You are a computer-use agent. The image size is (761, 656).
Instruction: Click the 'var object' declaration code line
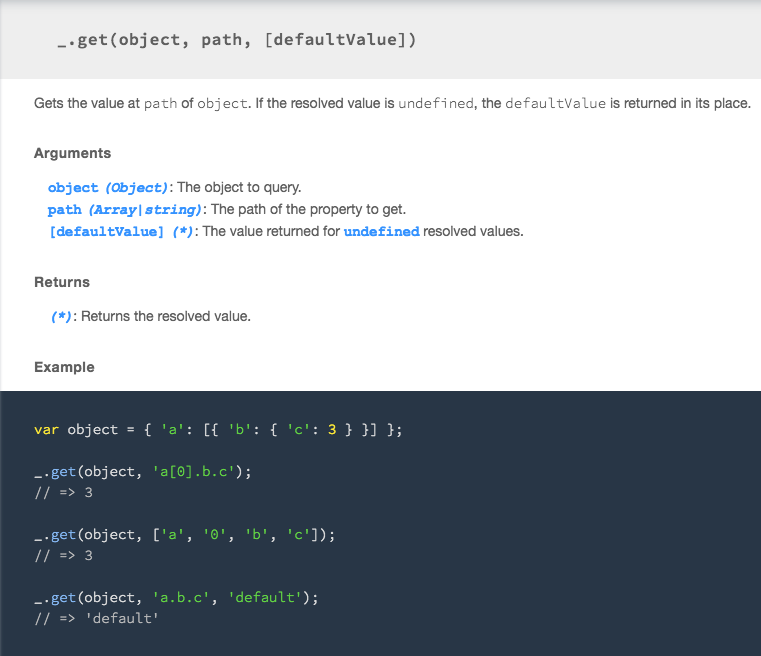click(x=218, y=429)
